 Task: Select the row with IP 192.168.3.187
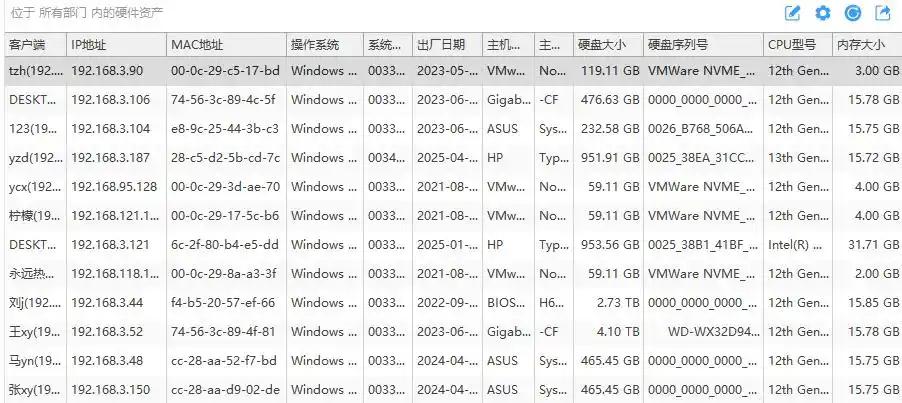pos(453,158)
